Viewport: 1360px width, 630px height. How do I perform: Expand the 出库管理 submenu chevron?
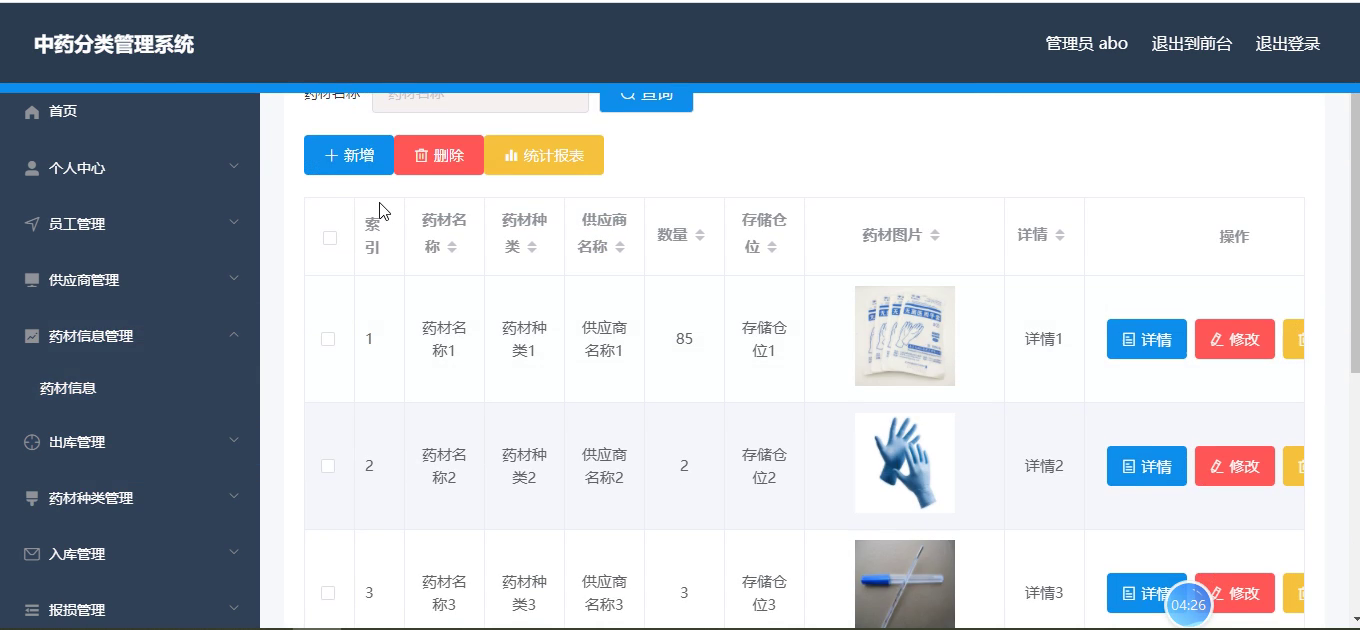(x=234, y=440)
